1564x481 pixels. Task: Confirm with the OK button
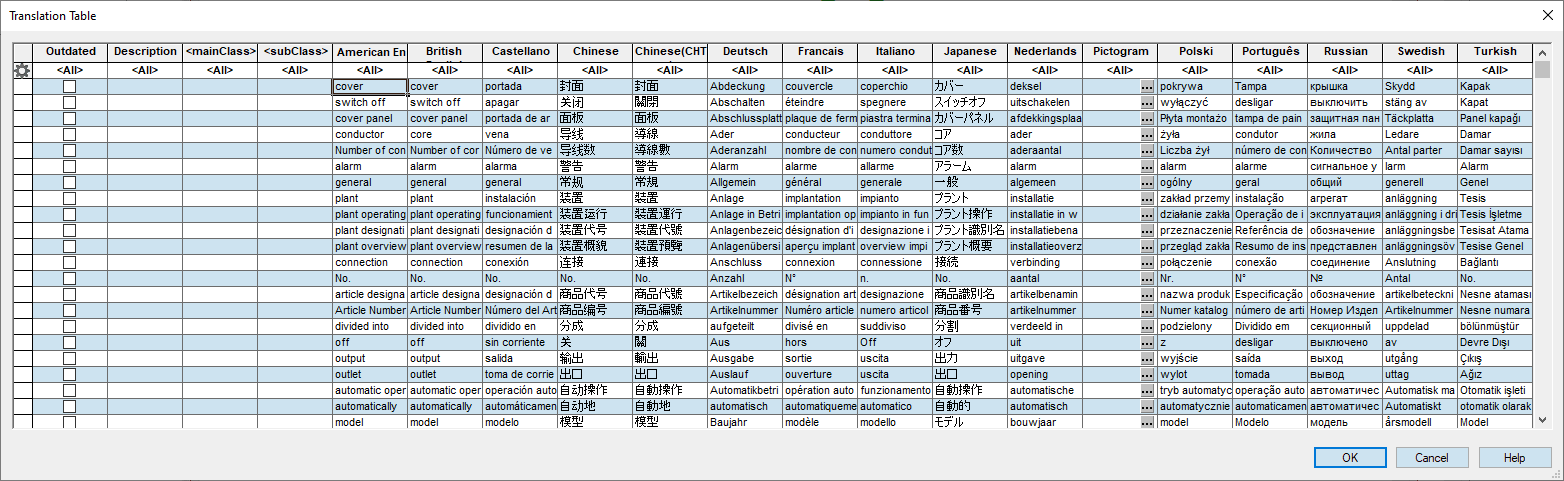point(1350,457)
